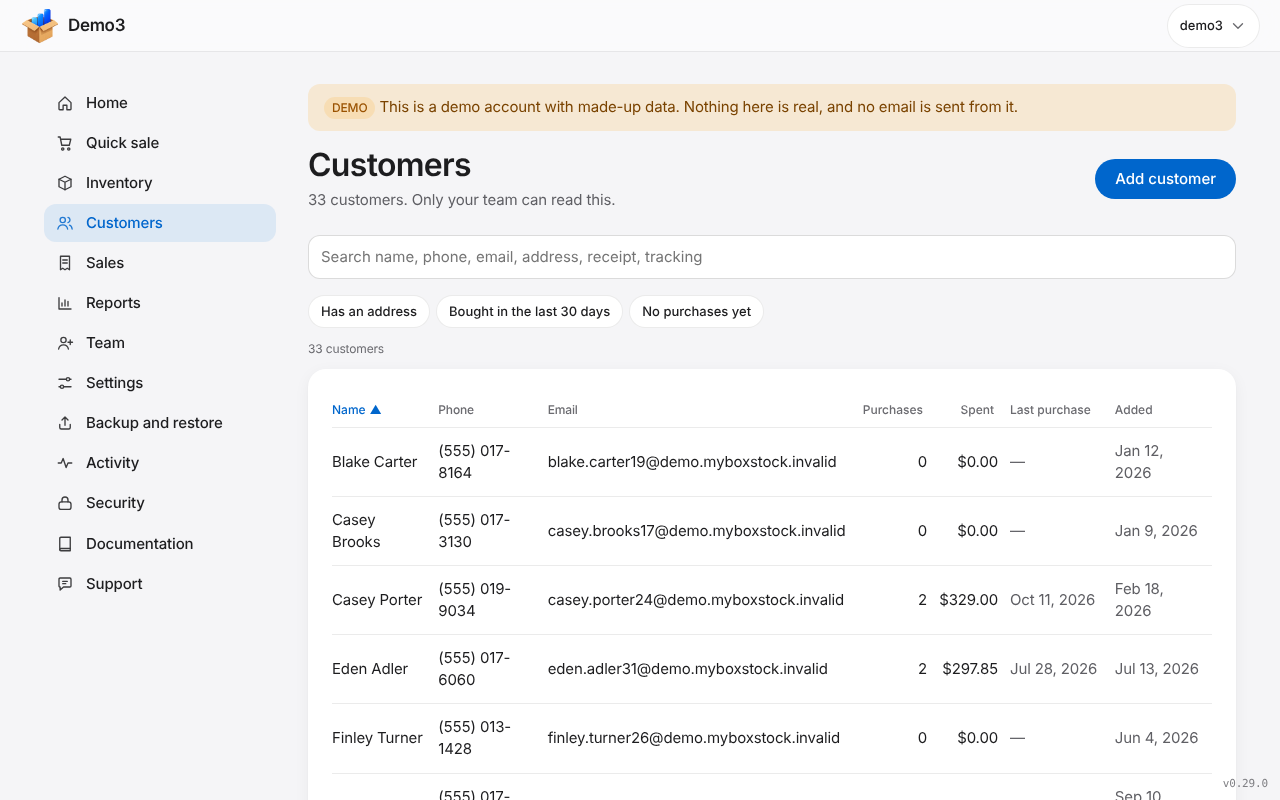Sort the list by Added column header
This screenshot has width=1280, height=800.
tap(1134, 410)
